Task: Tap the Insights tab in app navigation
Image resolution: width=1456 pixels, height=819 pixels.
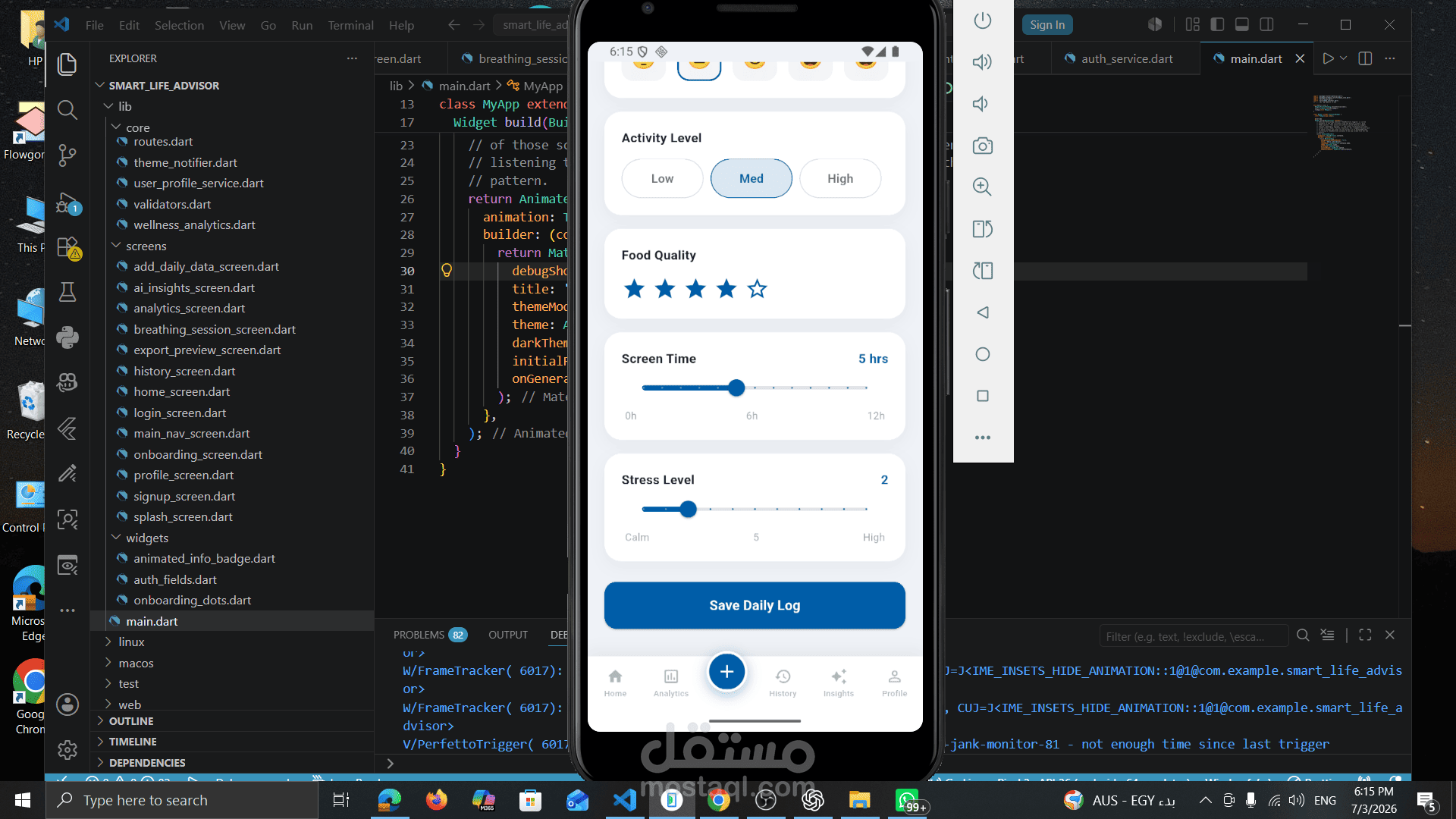Action: point(839,682)
